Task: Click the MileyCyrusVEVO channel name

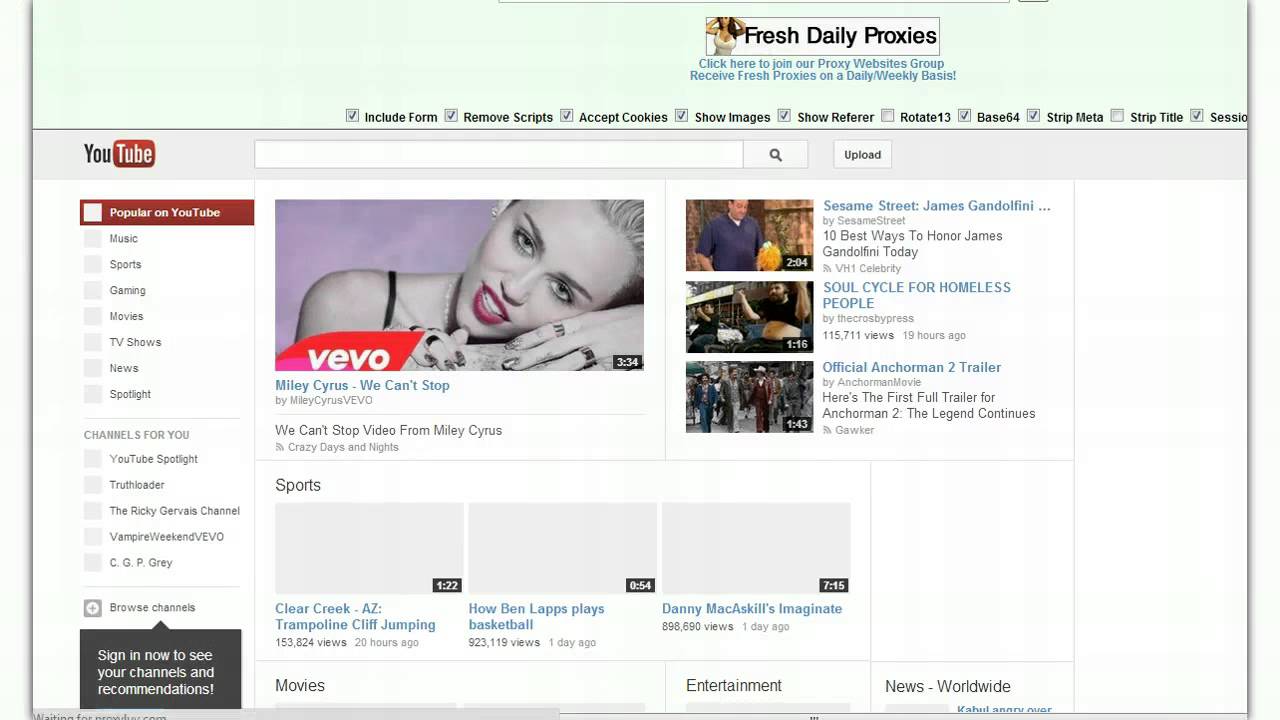Action: point(331,401)
